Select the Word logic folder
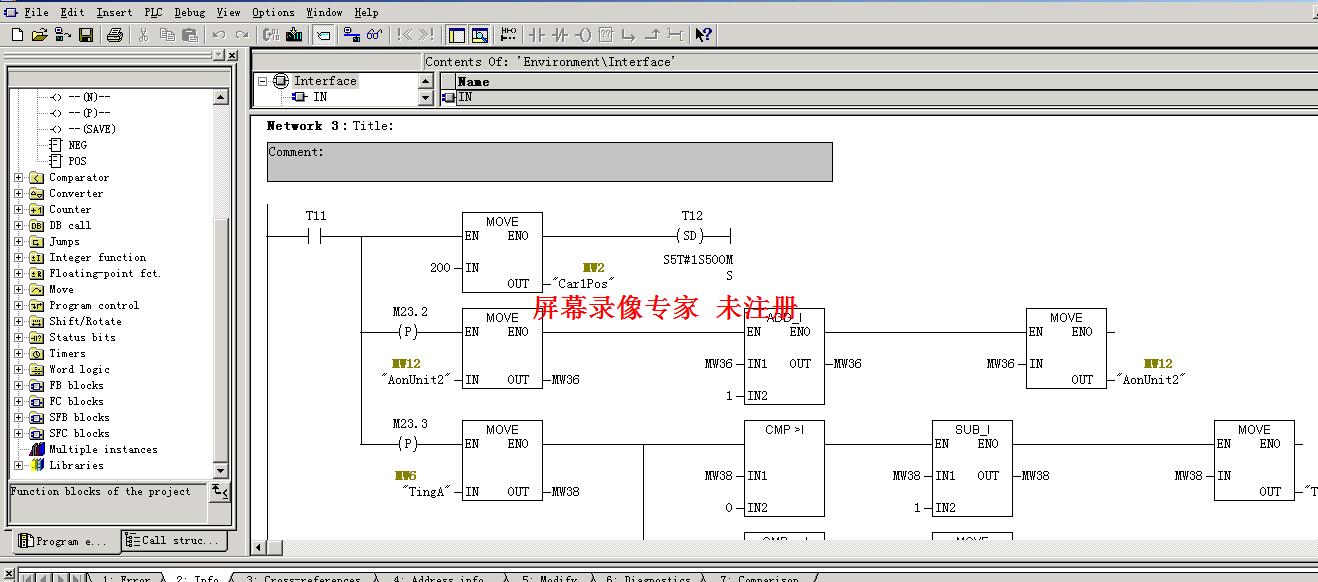 pyautogui.click(x=79, y=370)
